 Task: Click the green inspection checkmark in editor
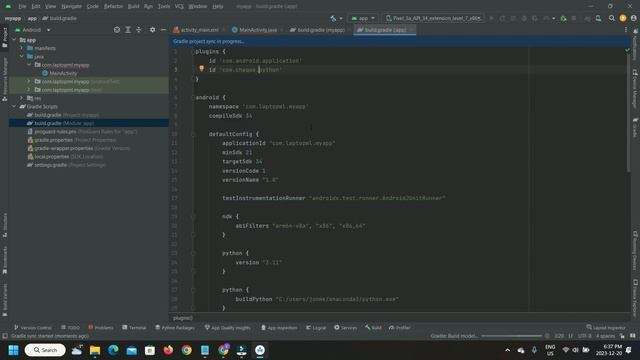click(x=627, y=50)
